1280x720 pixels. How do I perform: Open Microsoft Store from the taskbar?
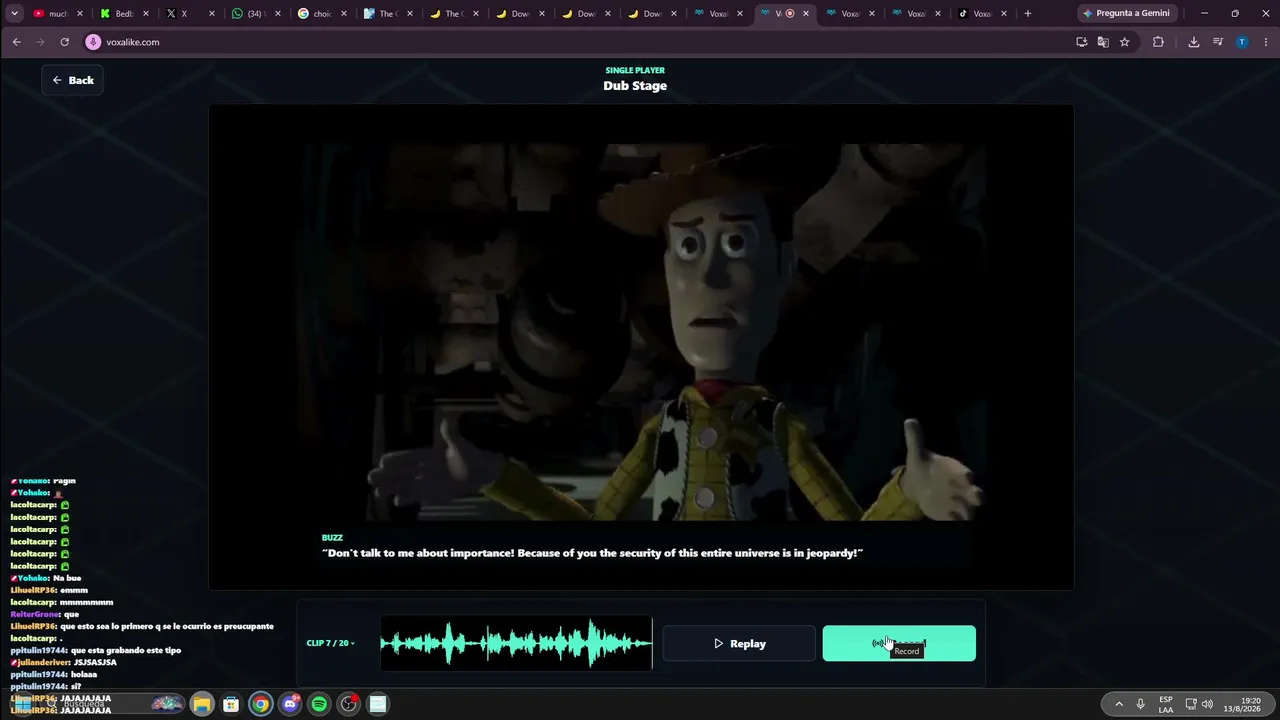tap(231, 704)
